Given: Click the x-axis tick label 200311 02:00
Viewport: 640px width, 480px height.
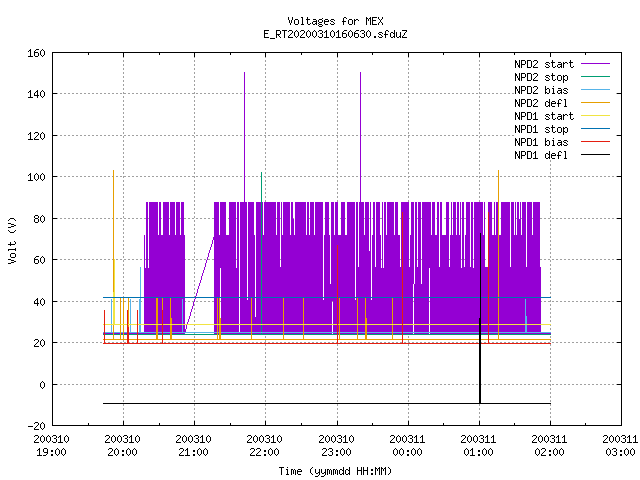Looking at the screenshot, I should click(549, 446).
